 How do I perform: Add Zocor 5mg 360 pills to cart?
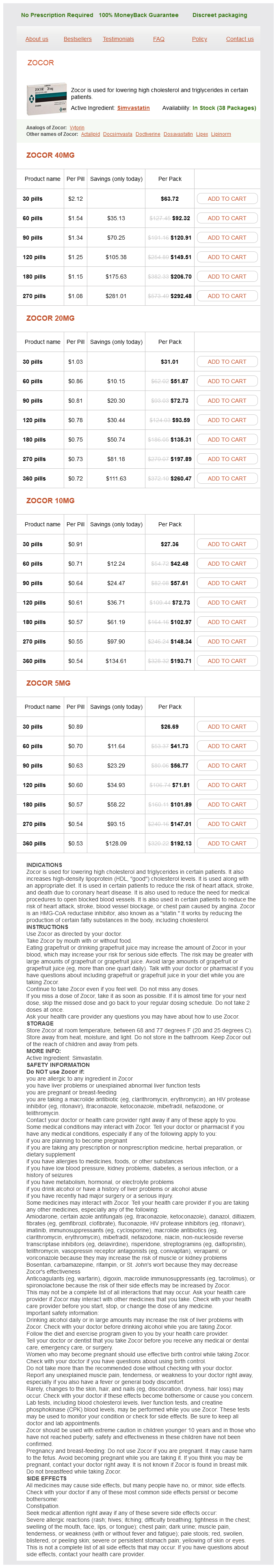click(x=227, y=844)
